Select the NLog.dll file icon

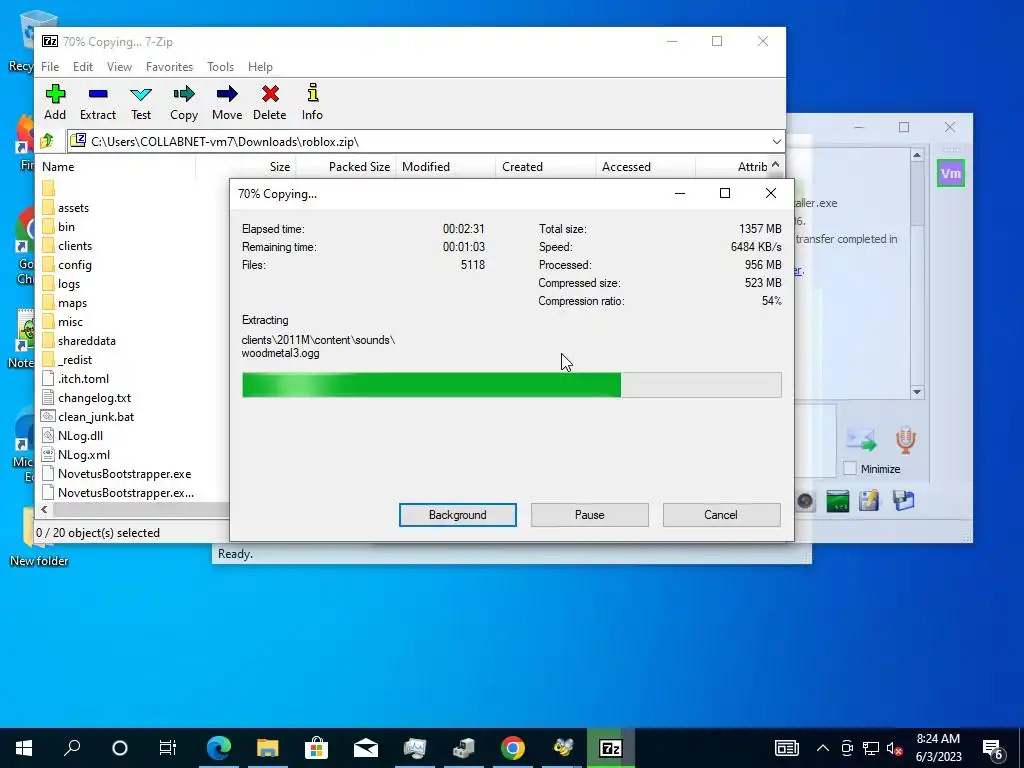pos(48,436)
